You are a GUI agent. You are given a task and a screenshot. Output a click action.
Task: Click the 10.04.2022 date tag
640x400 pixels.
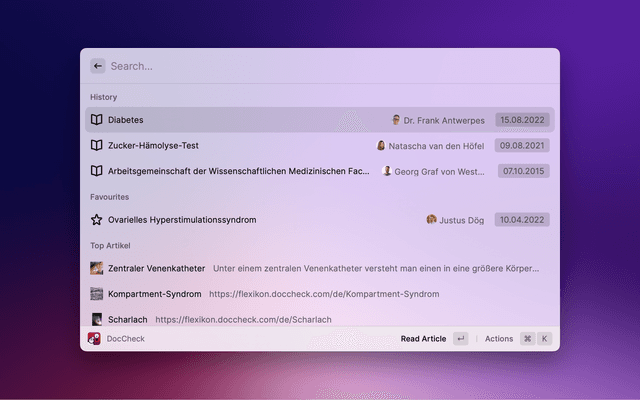522,220
